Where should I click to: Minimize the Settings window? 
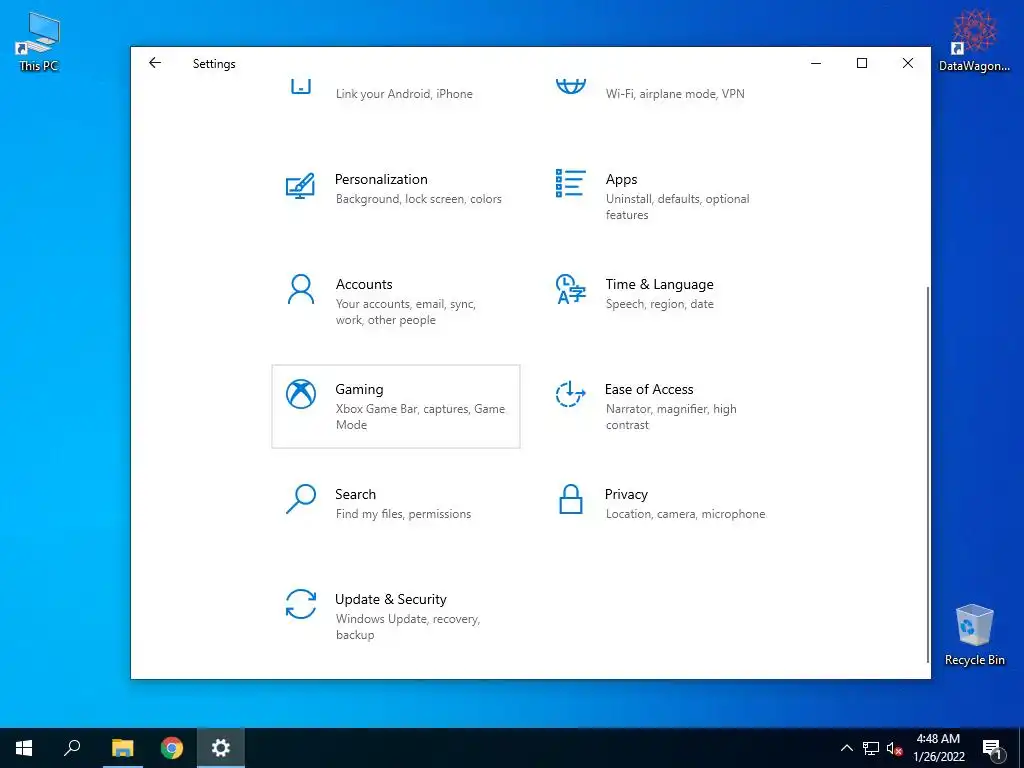point(816,63)
